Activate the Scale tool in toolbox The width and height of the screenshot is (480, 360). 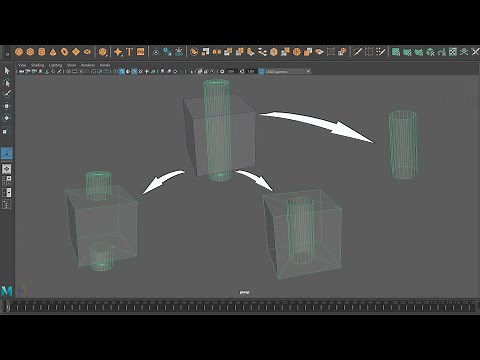7,130
